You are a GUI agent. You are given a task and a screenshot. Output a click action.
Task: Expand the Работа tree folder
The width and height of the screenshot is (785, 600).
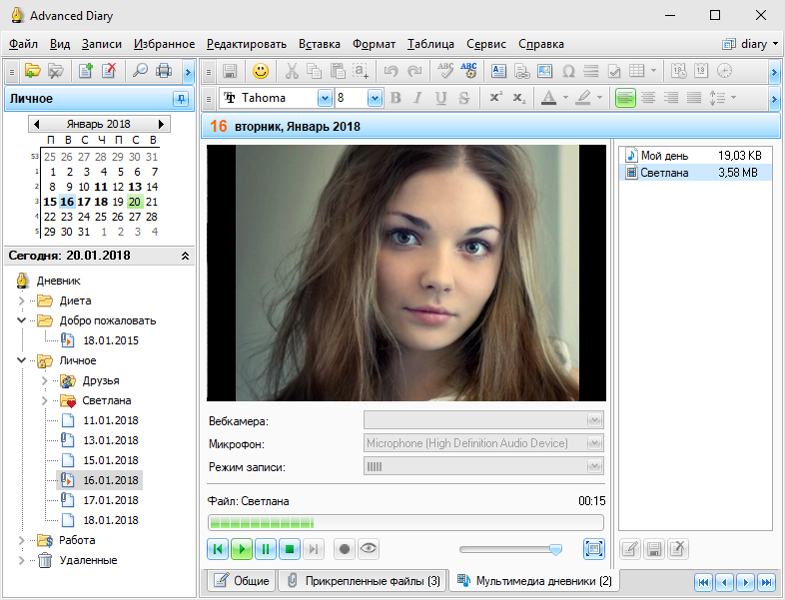click(x=22, y=540)
